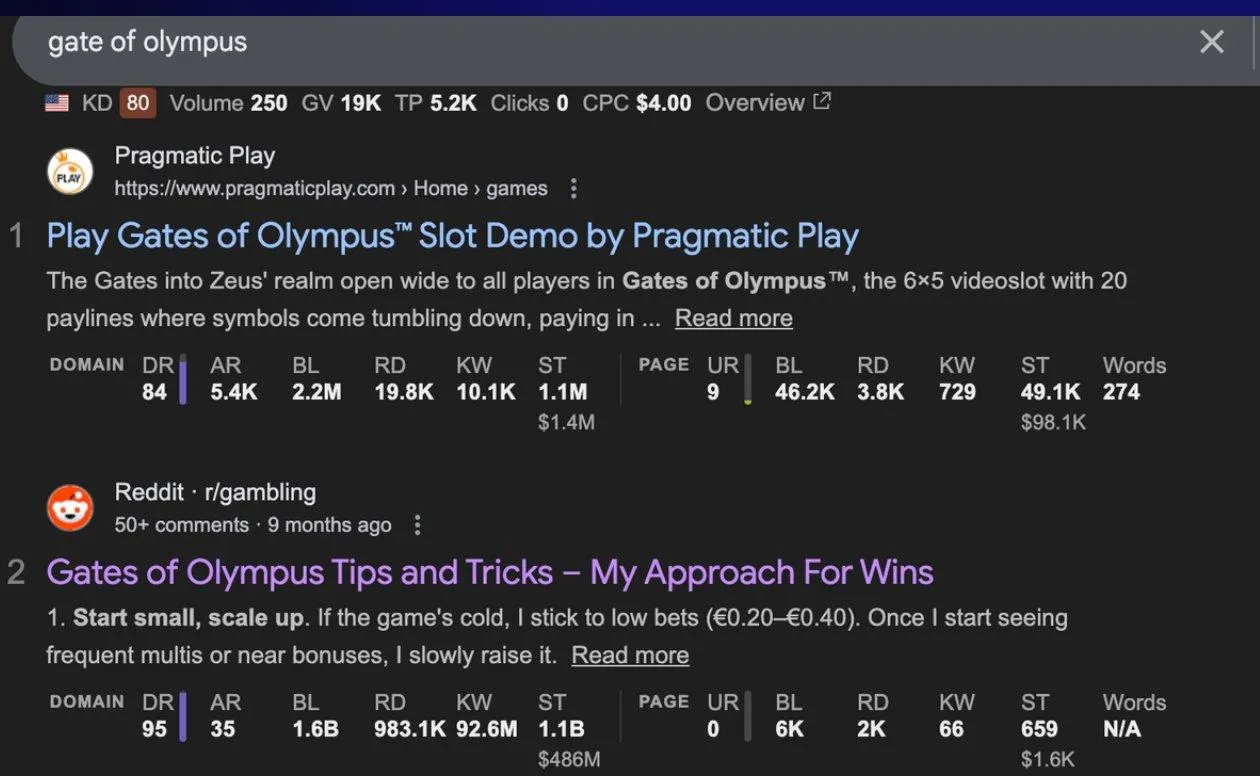Click page RD value 2K

pyautogui.click(x=871, y=729)
